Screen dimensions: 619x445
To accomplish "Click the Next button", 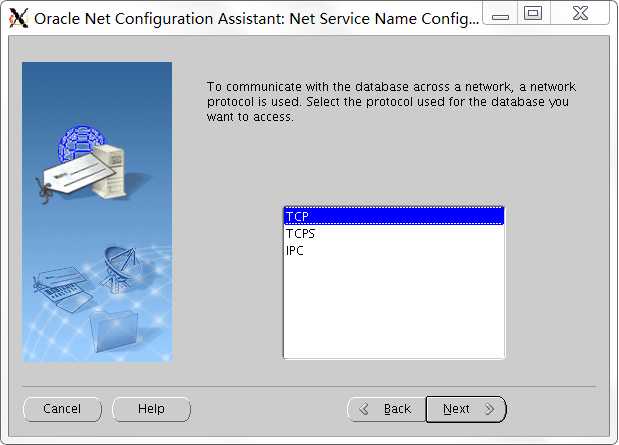I will [x=466, y=409].
